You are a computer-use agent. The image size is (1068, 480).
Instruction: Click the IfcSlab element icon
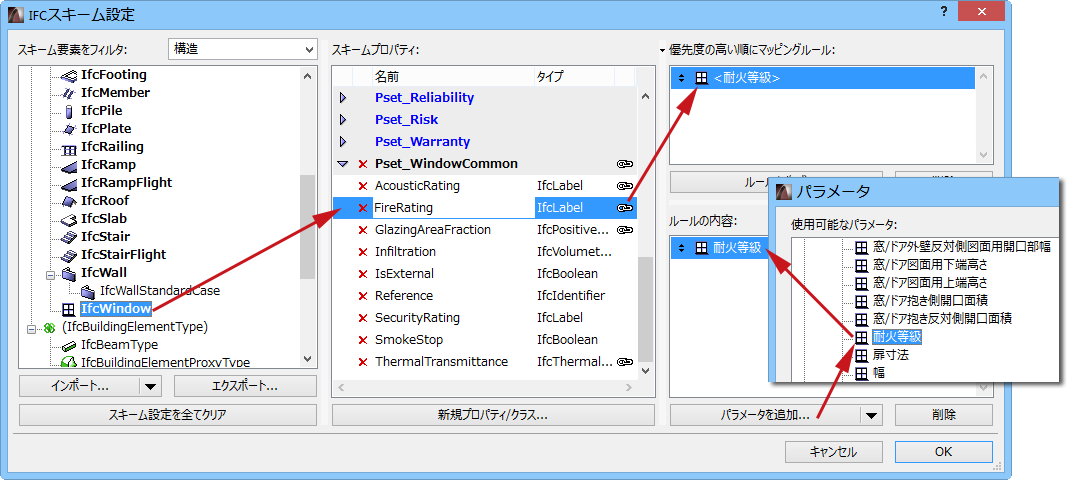pyautogui.click(x=68, y=219)
